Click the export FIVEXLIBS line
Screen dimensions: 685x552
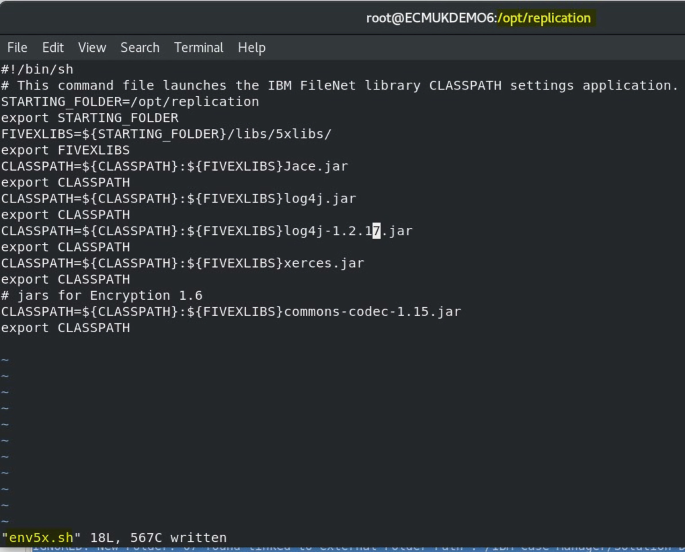point(65,150)
